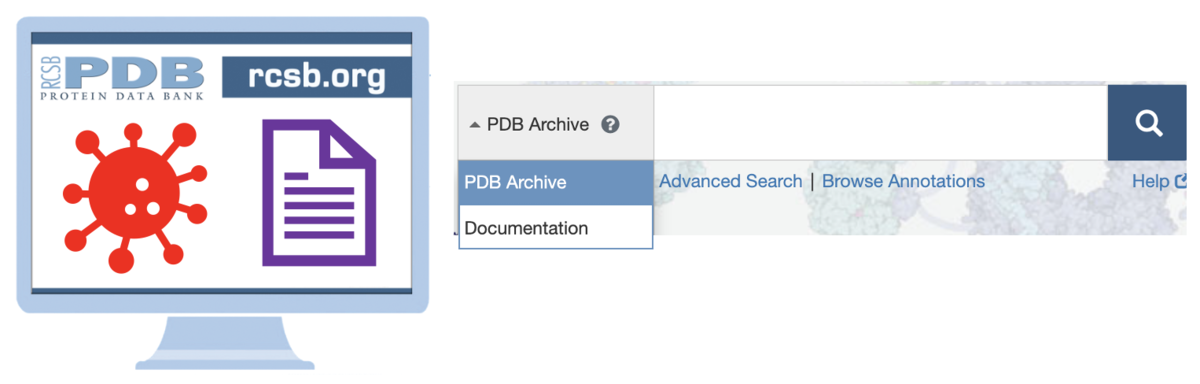Image resolution: width=1200 pixels, height=384 pixels.
Task: Click the magnifying glass search button
Action: pyautogui.click(x=1147, y=123)
